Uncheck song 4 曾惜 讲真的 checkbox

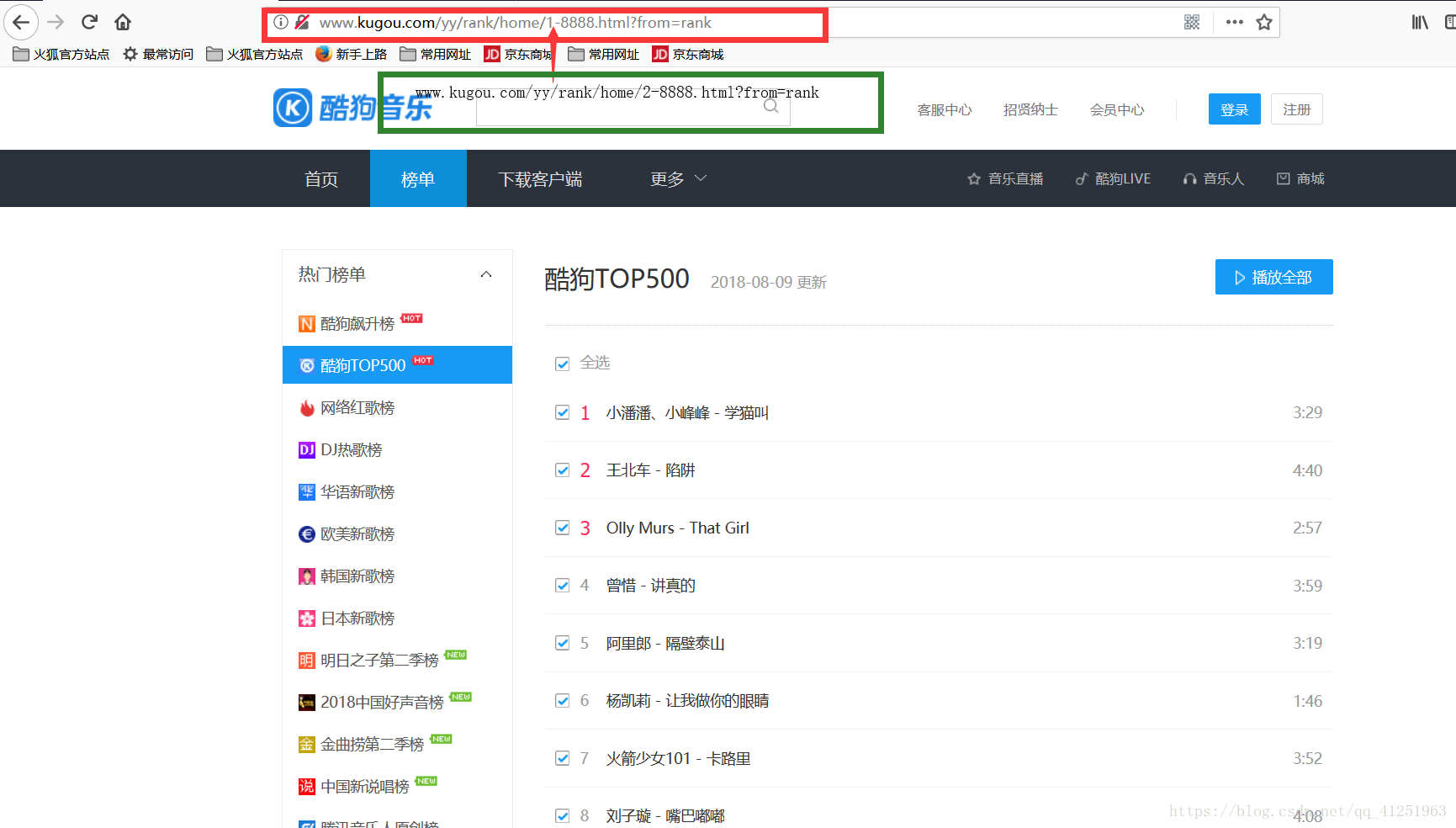[x=563, y=586]
